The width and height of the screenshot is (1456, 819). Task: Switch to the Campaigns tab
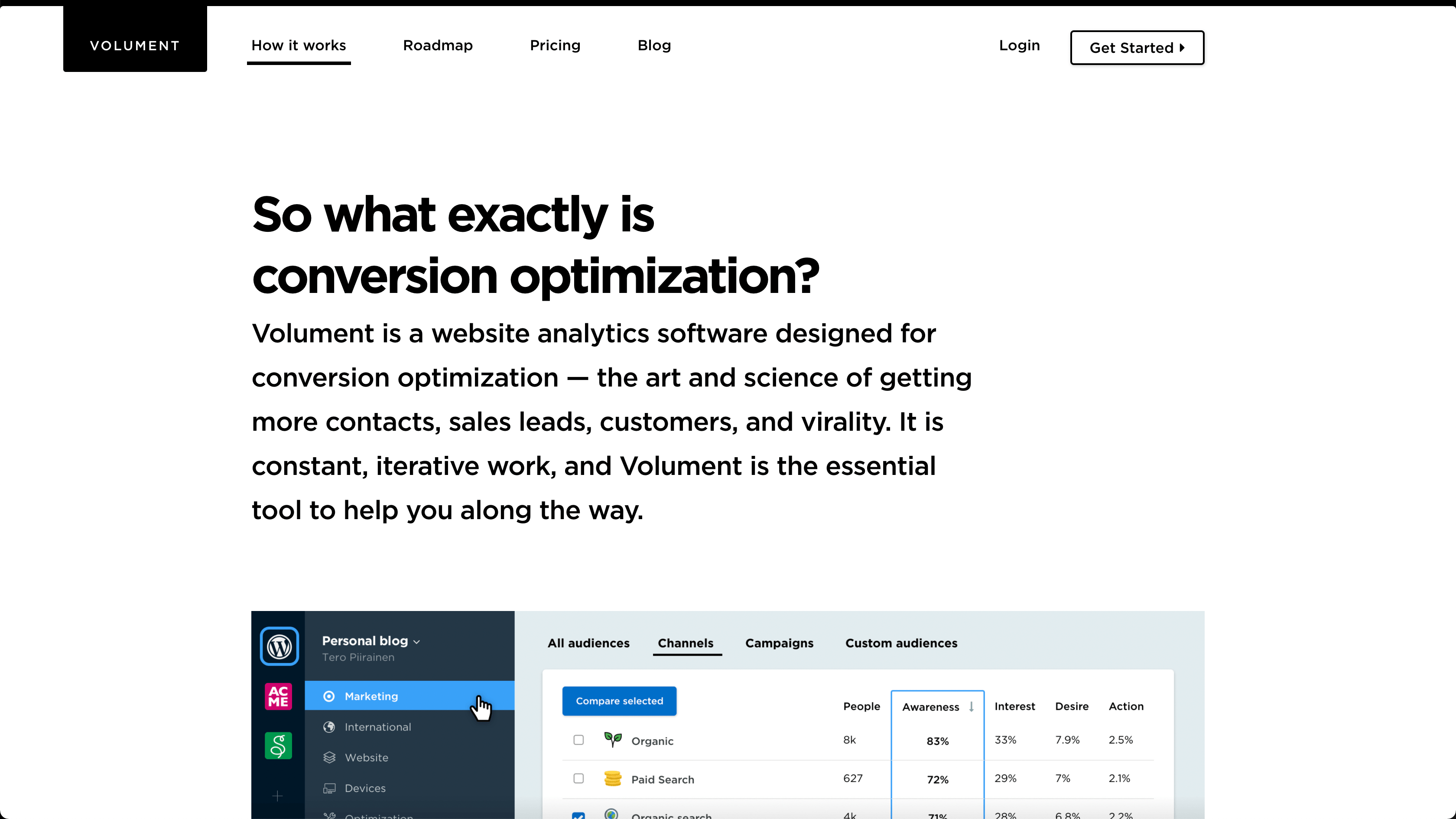(x=779, y=643)
